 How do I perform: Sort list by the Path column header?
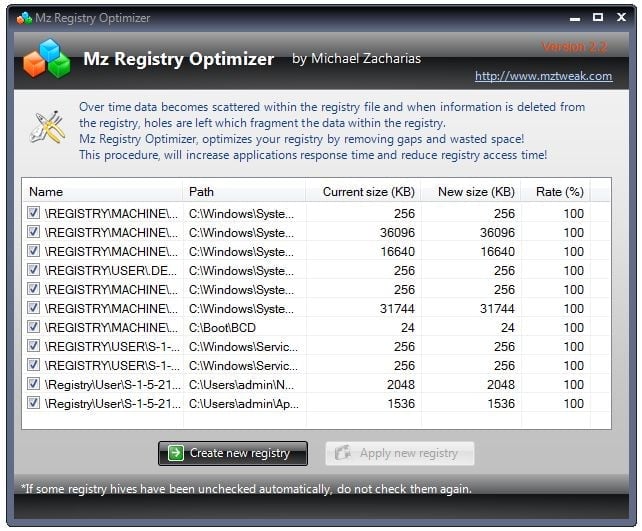pyautogui.click(x=244, y=192)
